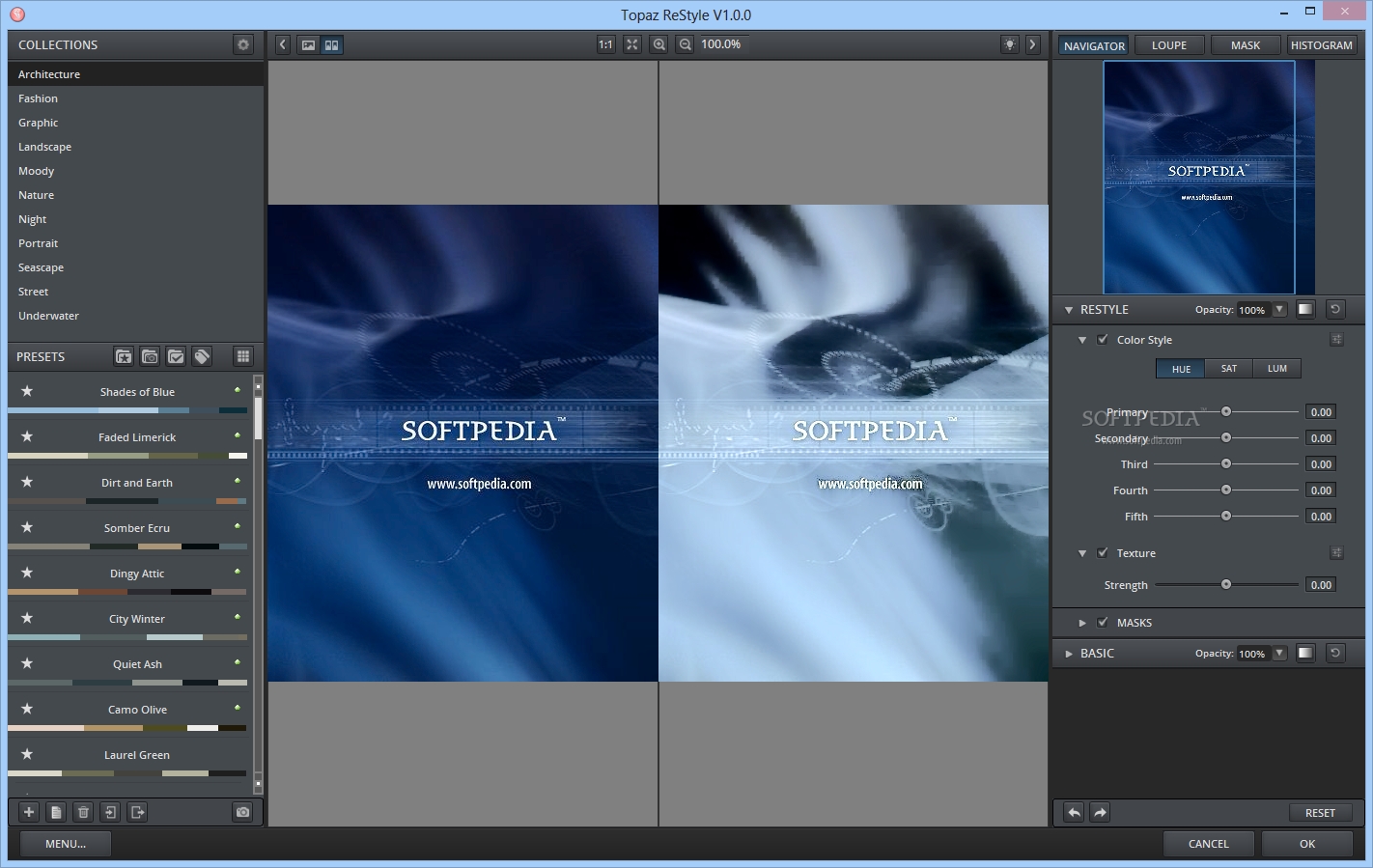
Task: Favorite the Dirt and Earth preset star
Action: (x=27, y=482)
